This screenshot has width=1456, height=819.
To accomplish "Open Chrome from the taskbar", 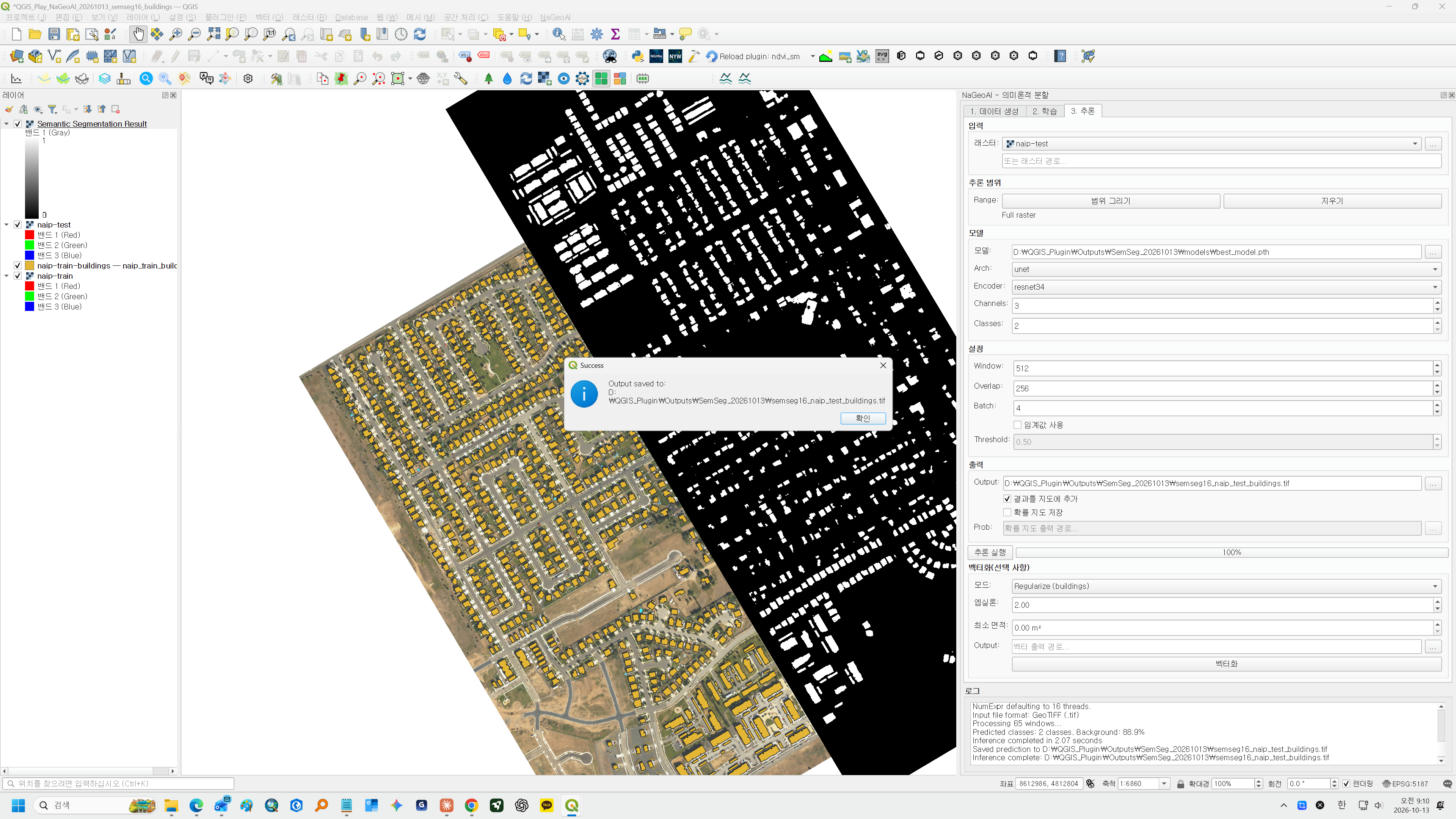I will tap(471, 805).
